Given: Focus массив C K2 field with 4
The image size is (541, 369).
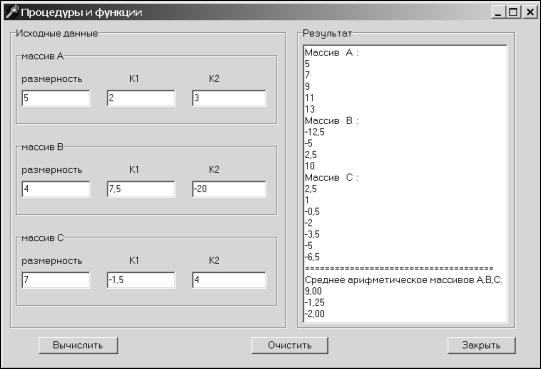Looking at the screenshot, I should (229, 280).
